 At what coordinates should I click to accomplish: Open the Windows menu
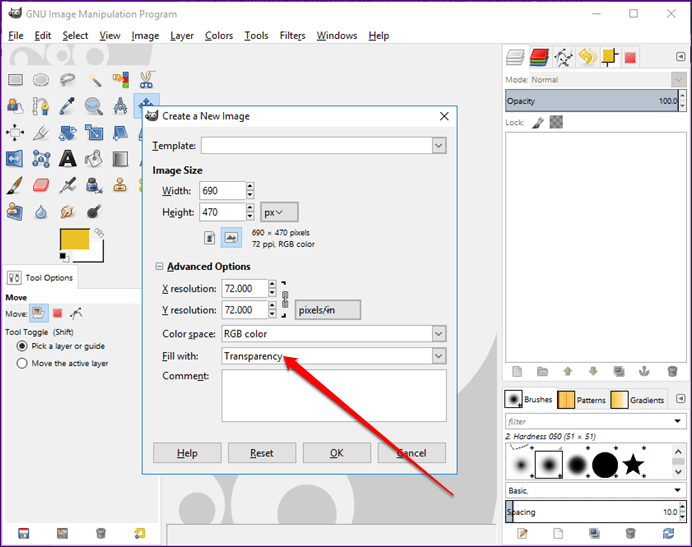pyautogui.click(x=337, y=36)
